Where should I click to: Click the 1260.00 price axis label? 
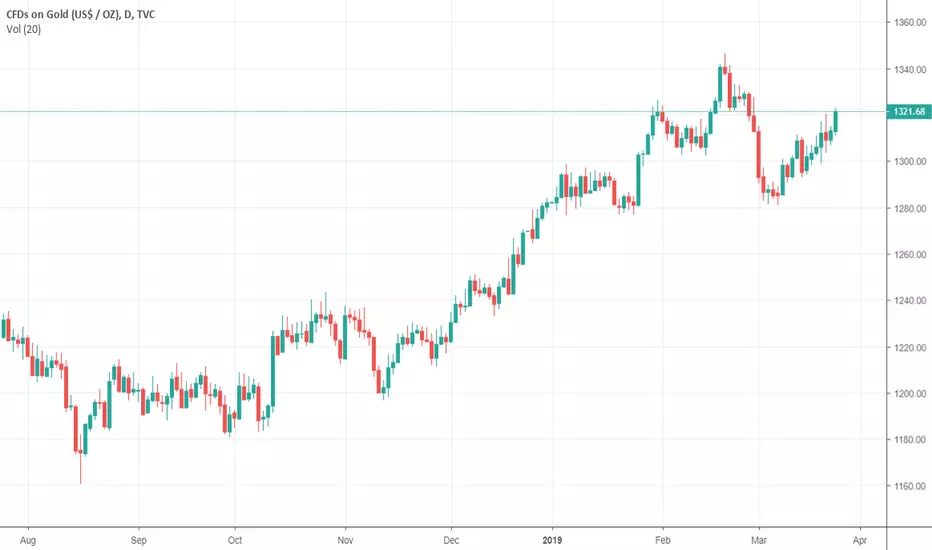910,254
